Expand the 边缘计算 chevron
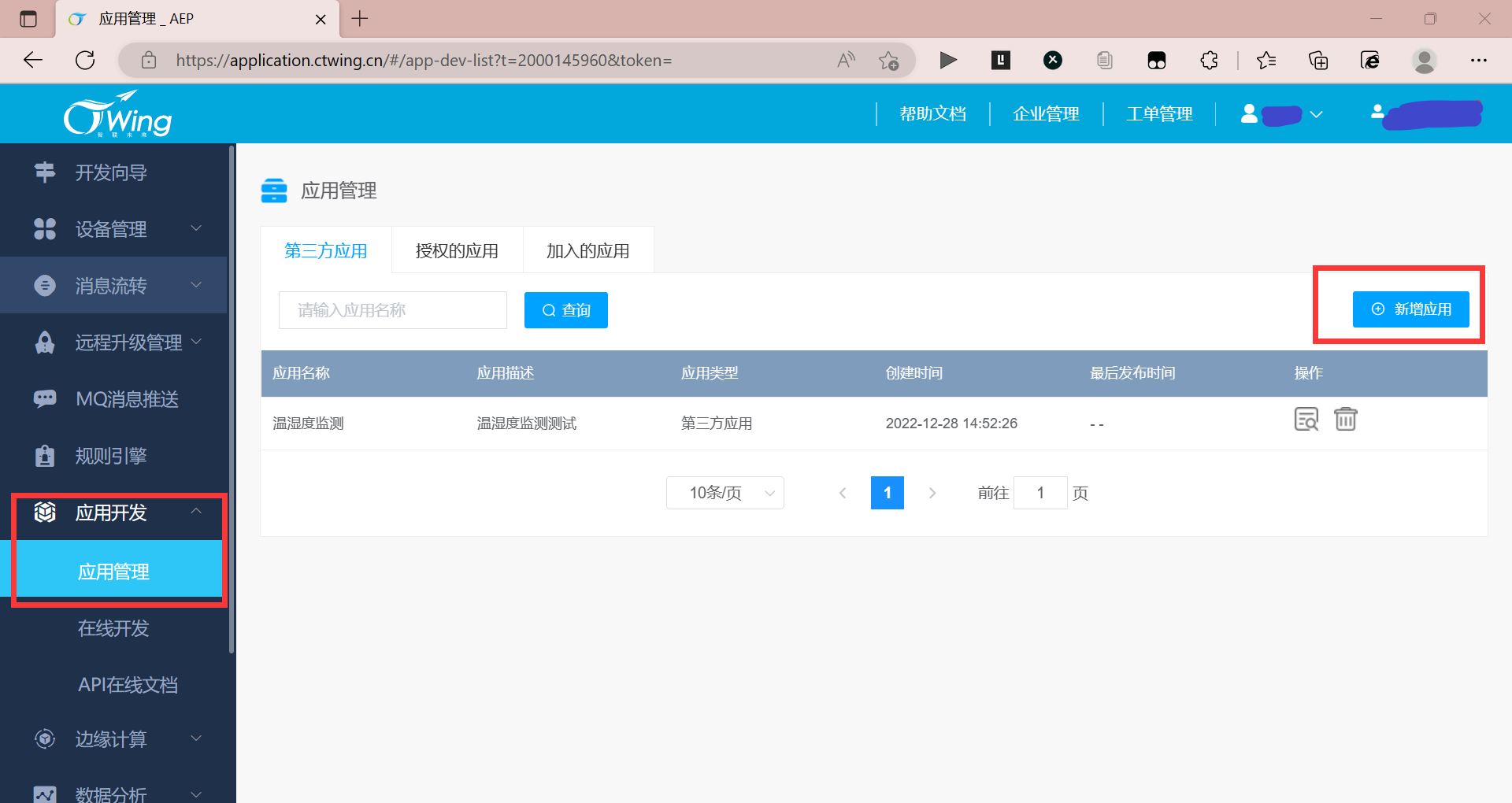This screenshot has width=1512, height=803. [x=196, y=738]
